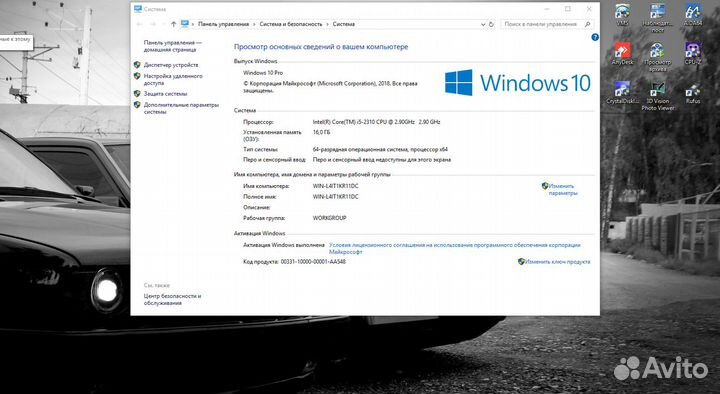Expand the chevron before Панель управления in the breadcrumb
The image size is (720, 394).
(193, 24)
